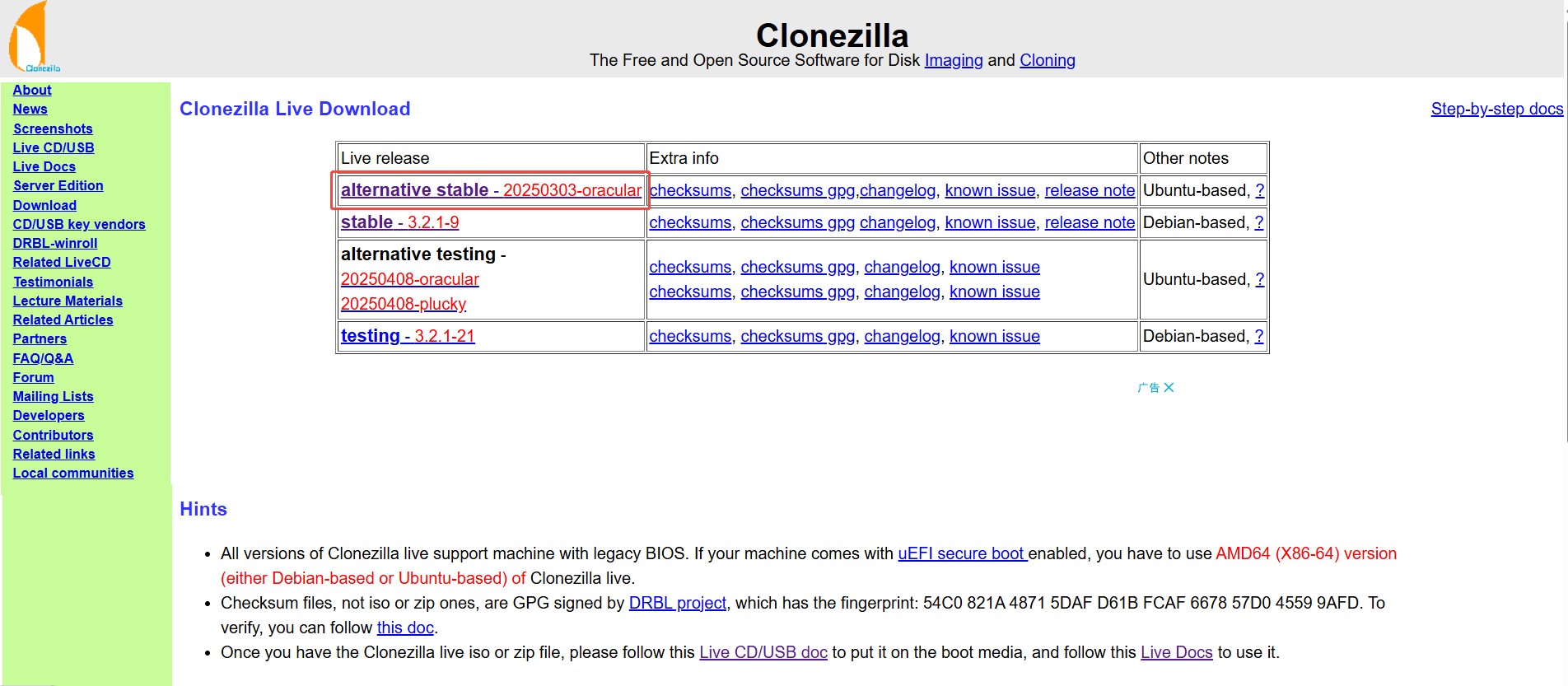Click the Clonezilla logo icon
The width and height of the screenshot is (1568, 686).
[34, 37]
